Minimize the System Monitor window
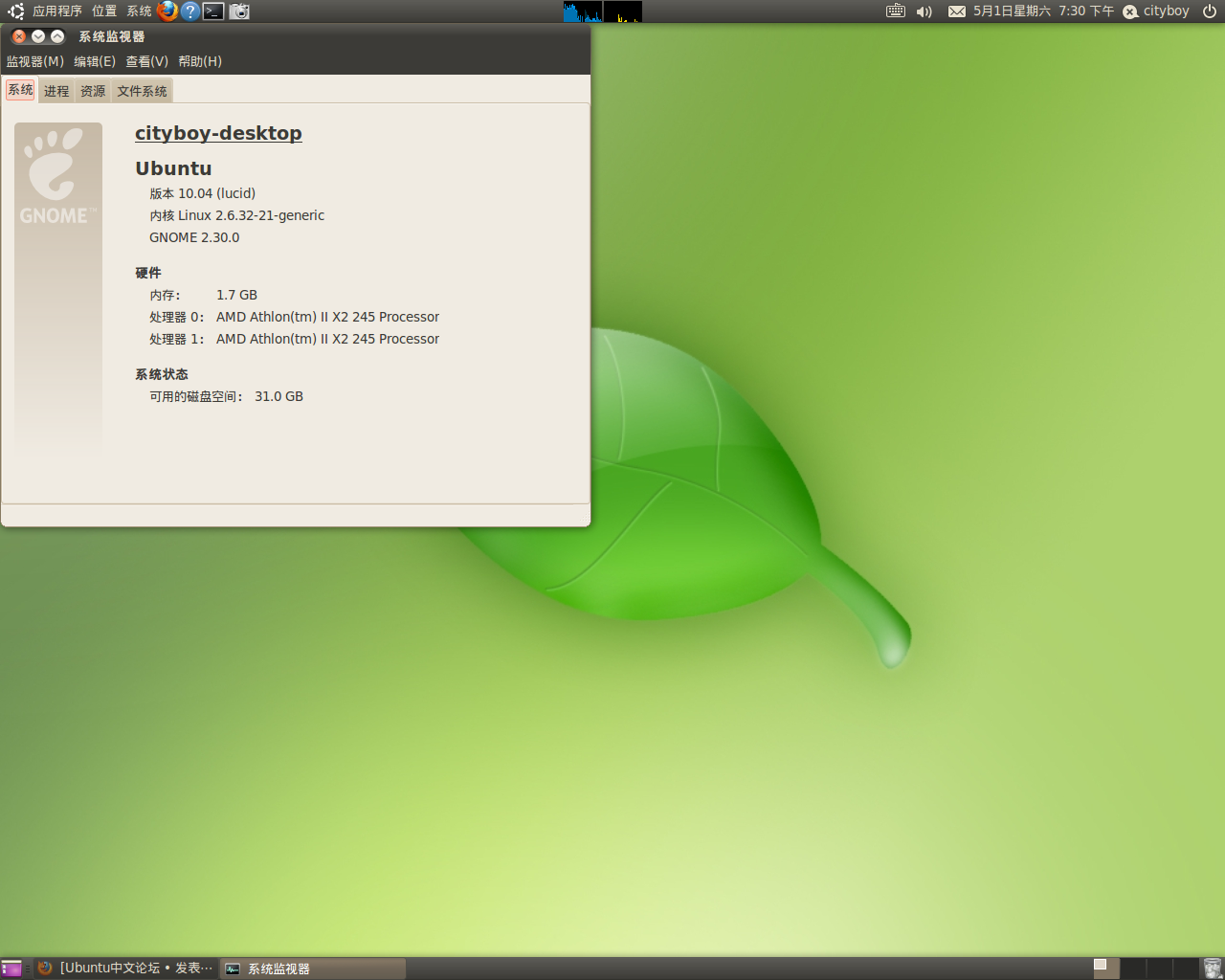 (38, 36)
